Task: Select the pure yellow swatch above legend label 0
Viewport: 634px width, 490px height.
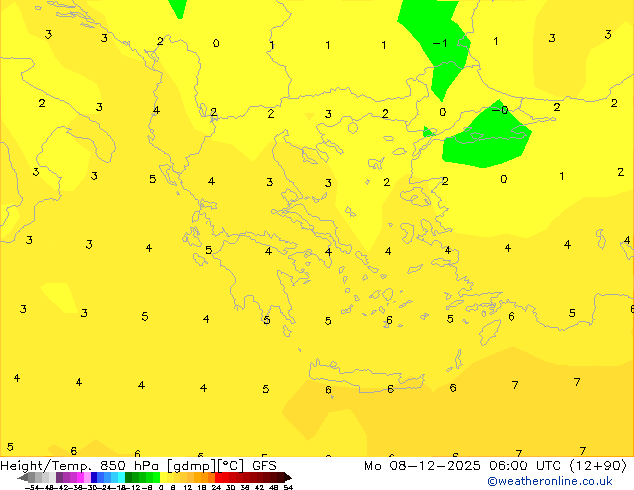Action: pyautogui.click(x=163, y=477)
